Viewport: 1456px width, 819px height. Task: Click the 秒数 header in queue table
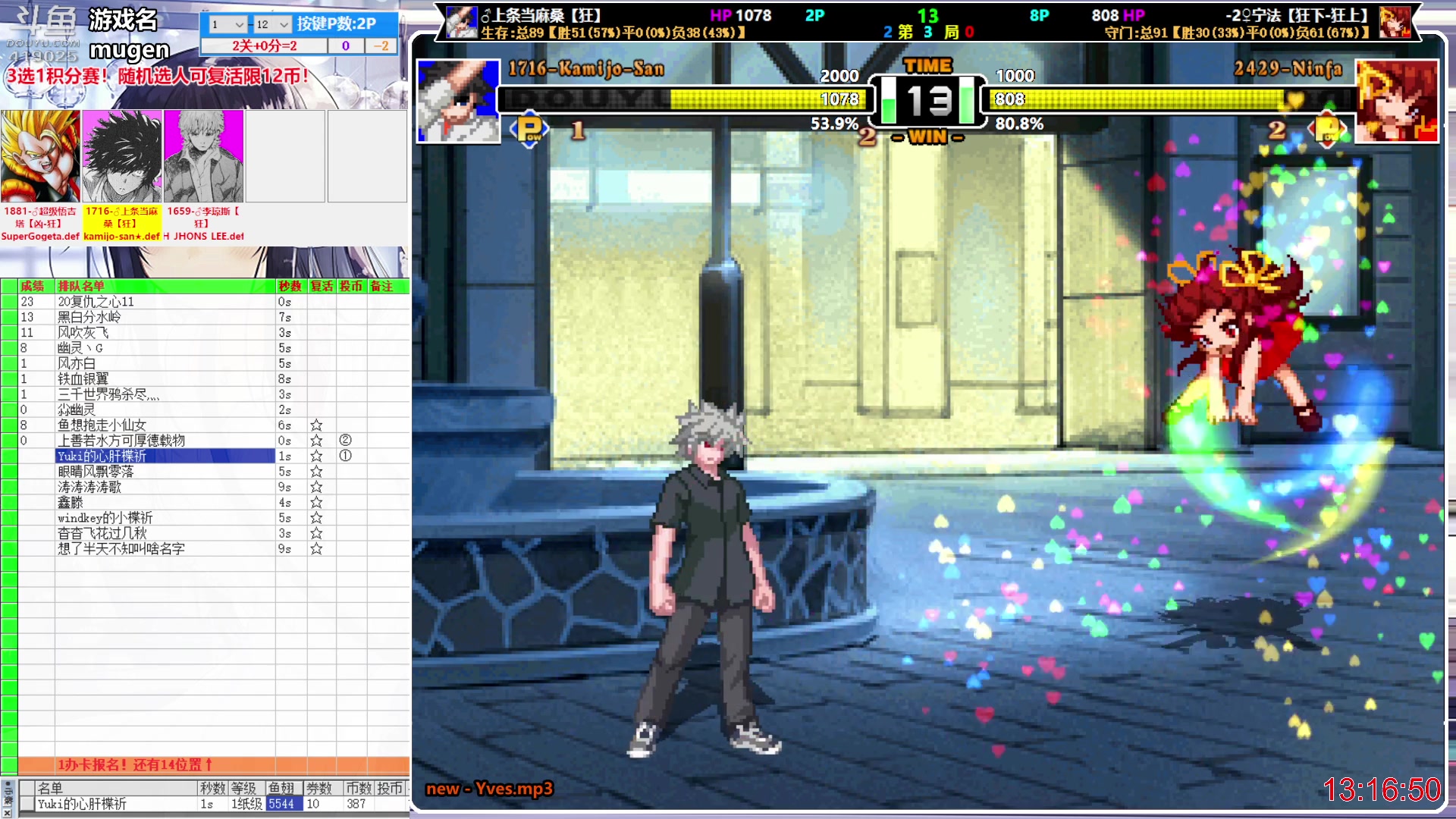click(x=290, y=286)
